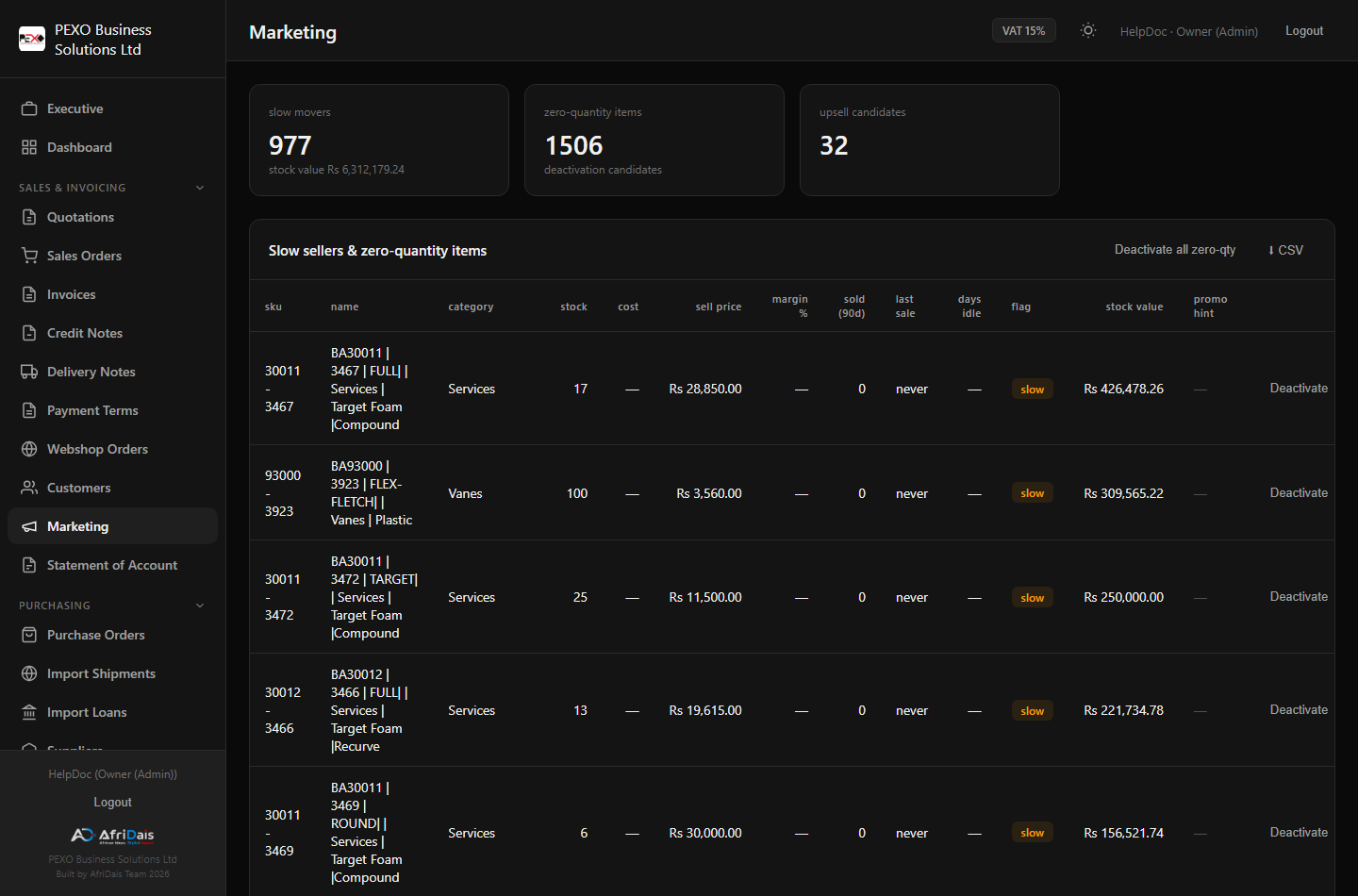Deactivate item 30011-3472
The image size is (1358, 896).
click(x=1299, y=597)
